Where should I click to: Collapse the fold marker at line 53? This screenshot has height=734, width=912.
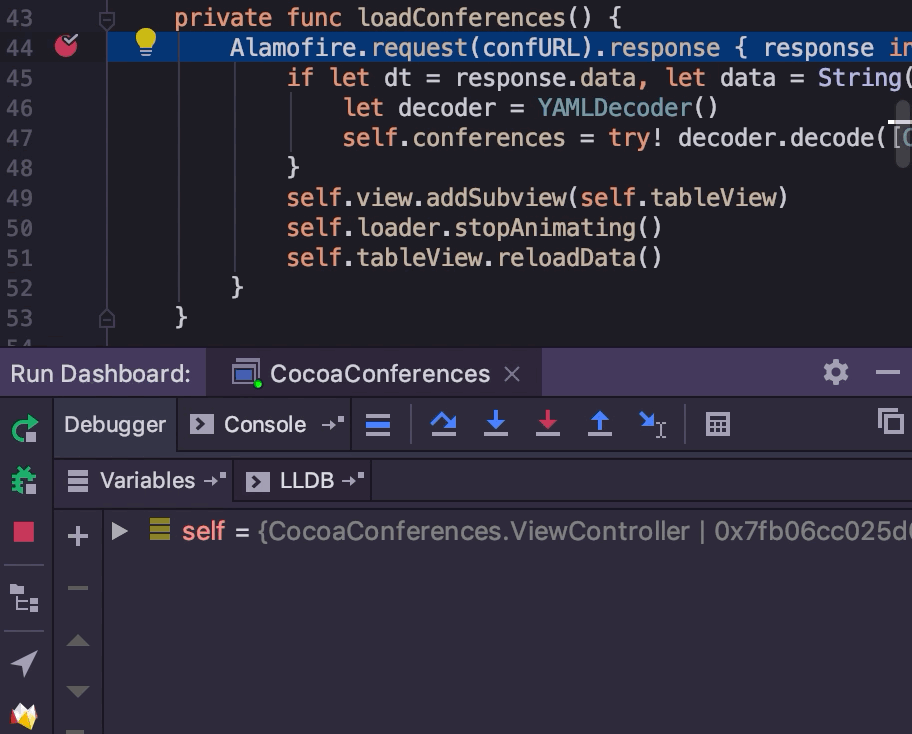pyautogui.click(x=107, y=318)
